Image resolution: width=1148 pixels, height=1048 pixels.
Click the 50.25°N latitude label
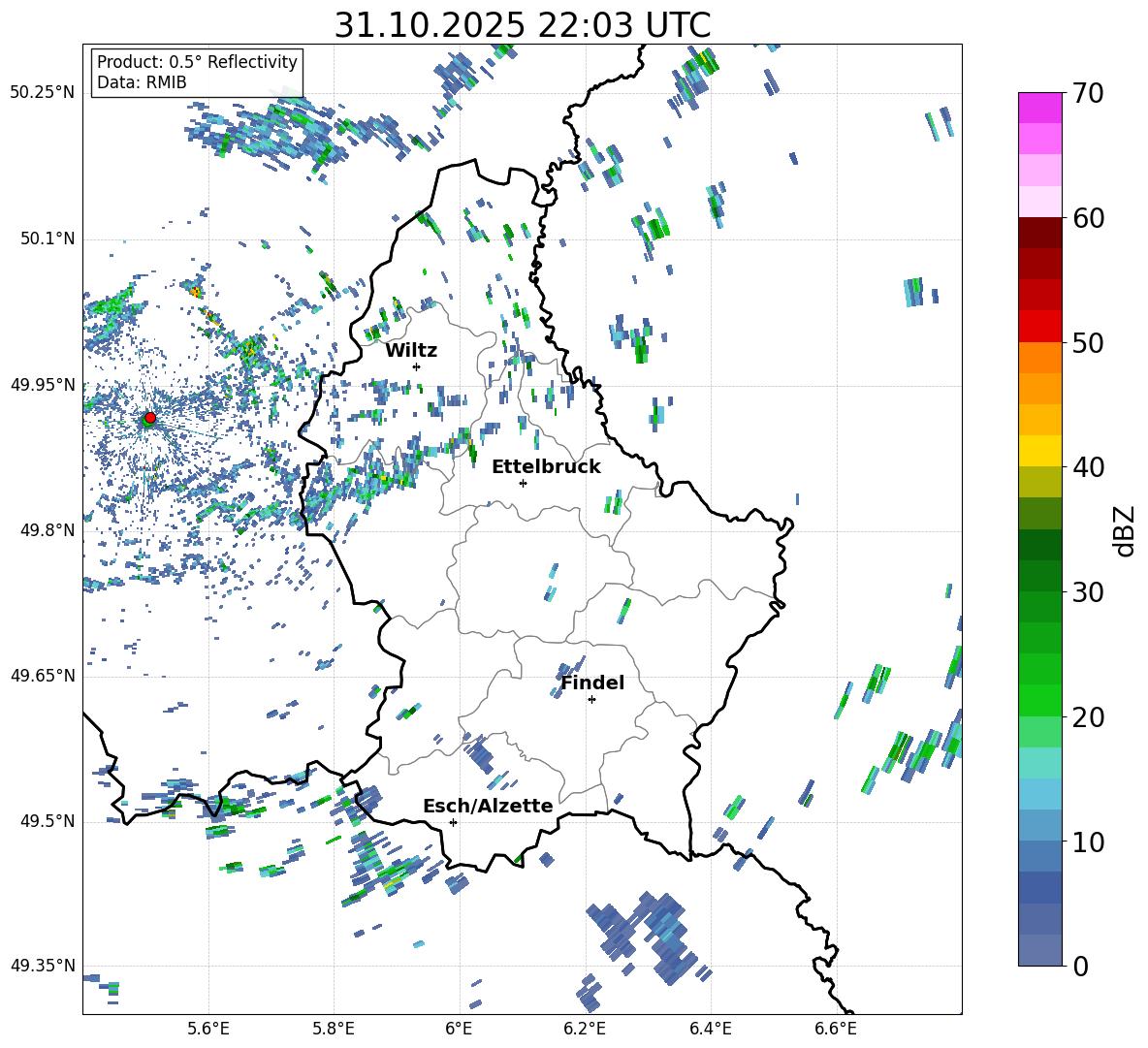43,93
